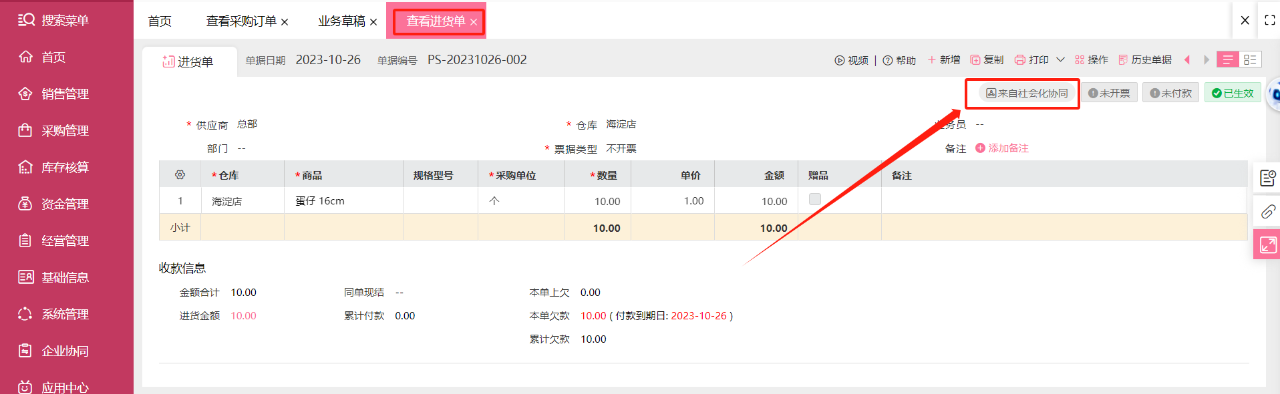
Task: Click the 未付款 status tag
Action: tap(1170, 93)
